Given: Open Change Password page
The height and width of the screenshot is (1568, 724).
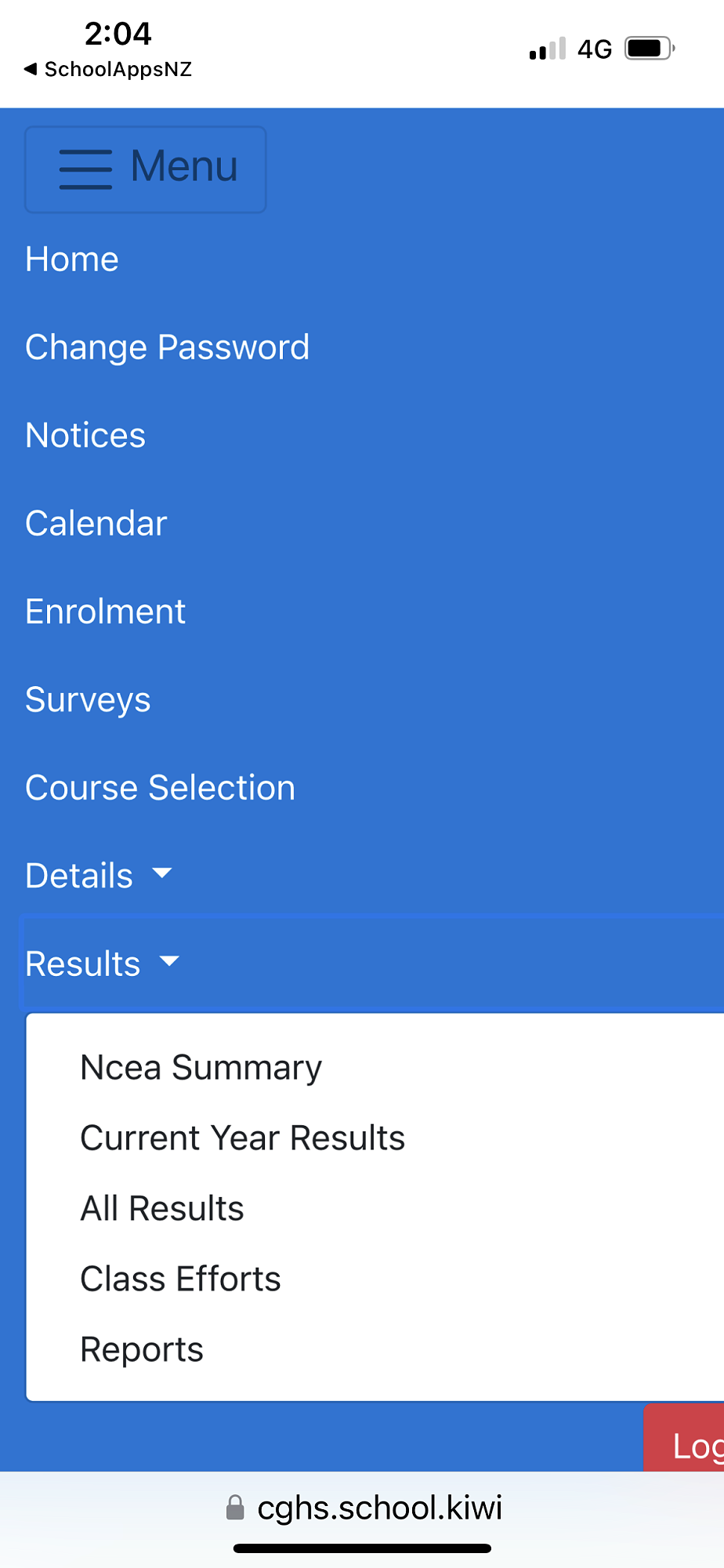Looking at the screenshot, I should pos(167,347).
